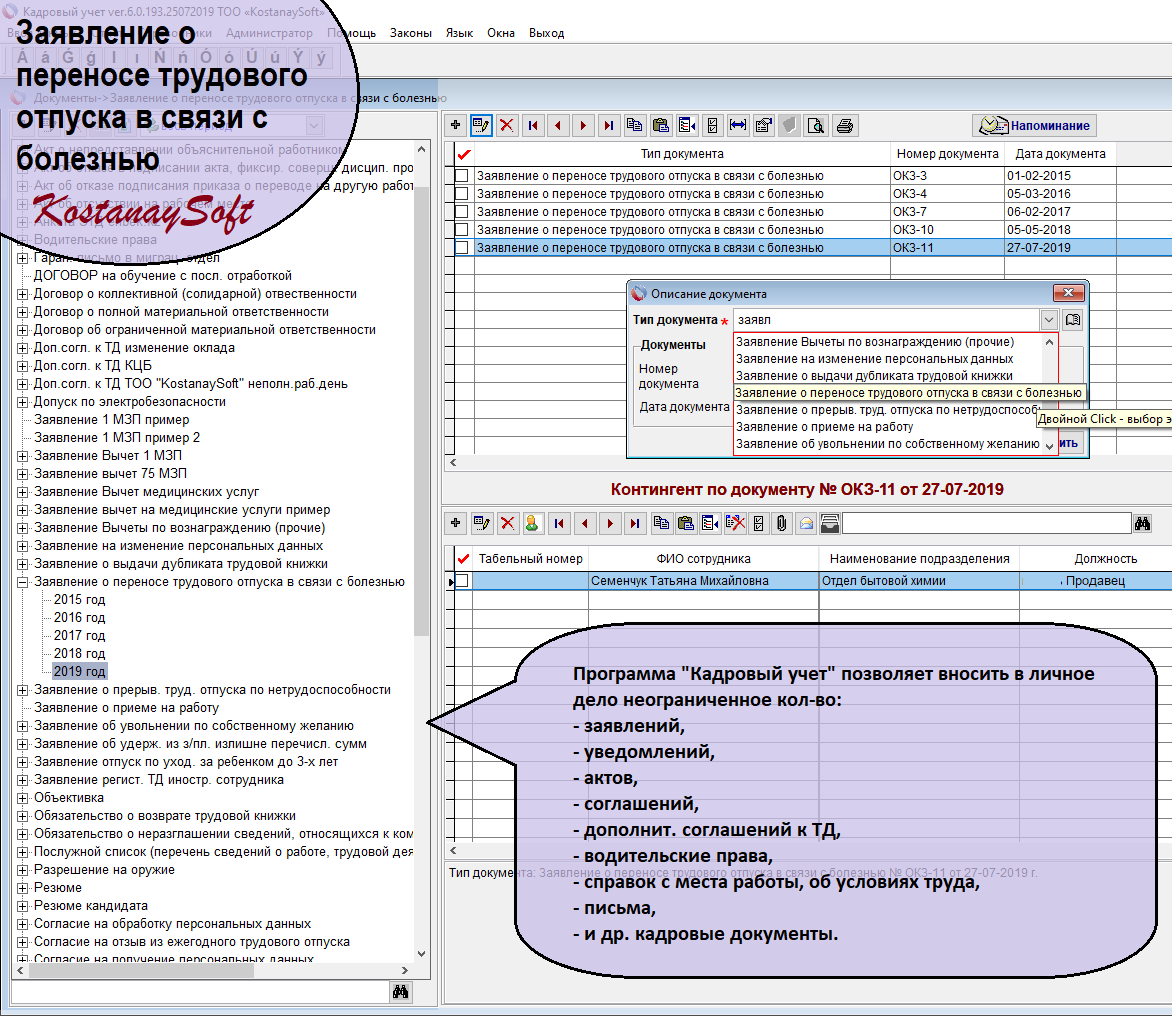
Task: Click the book icon next to Тип документа
Action: (1073, 320)
